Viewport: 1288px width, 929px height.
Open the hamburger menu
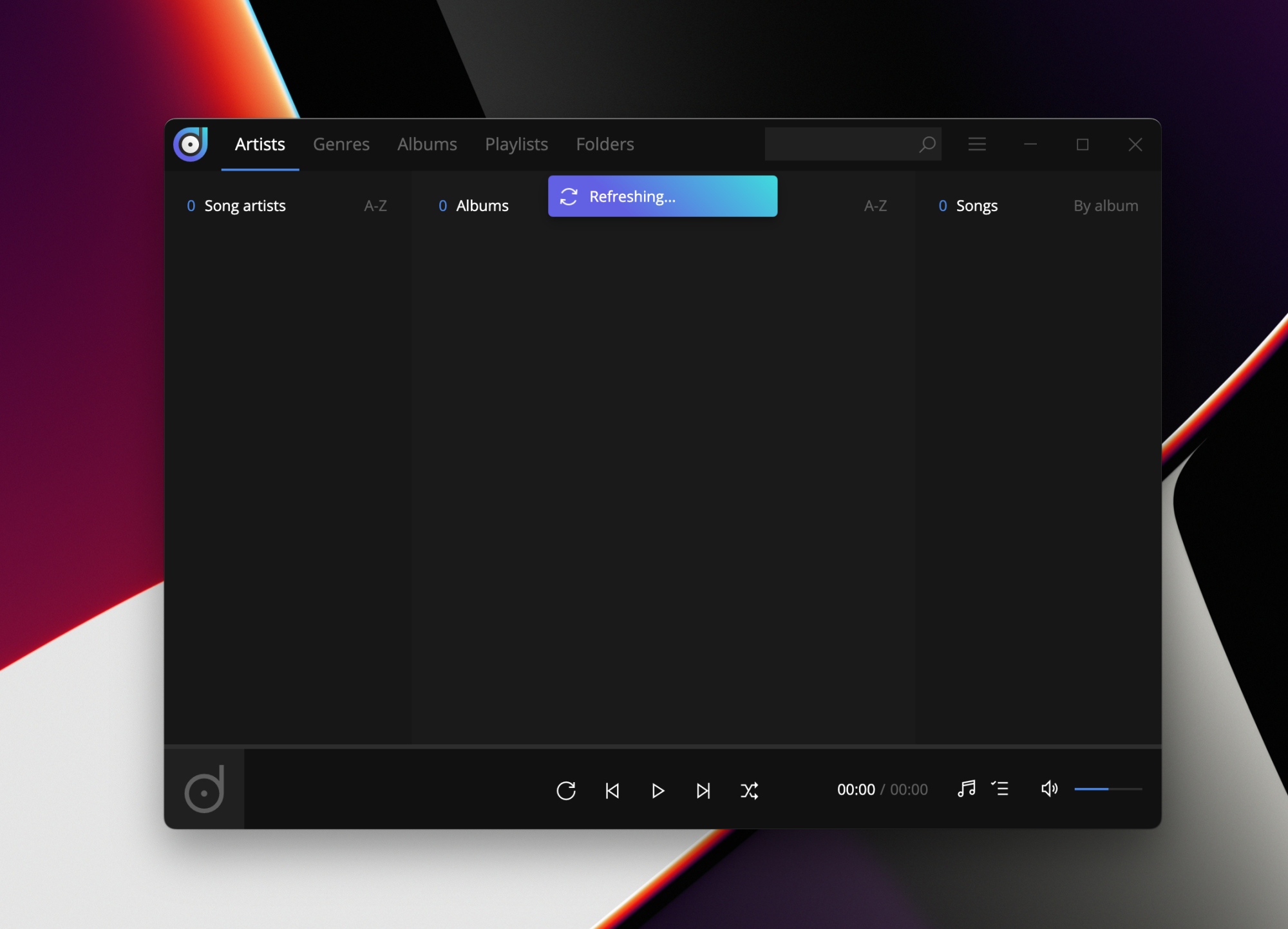point(977,144)
